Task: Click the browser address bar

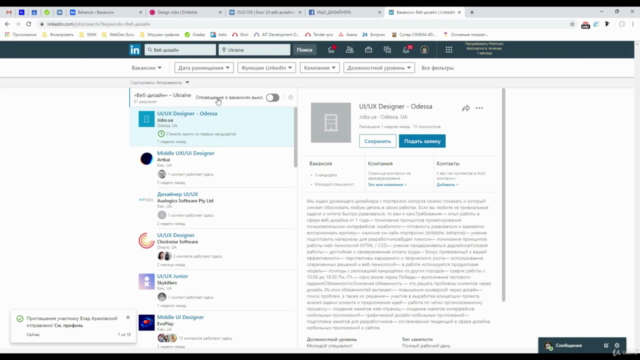Action: point(302,24)
